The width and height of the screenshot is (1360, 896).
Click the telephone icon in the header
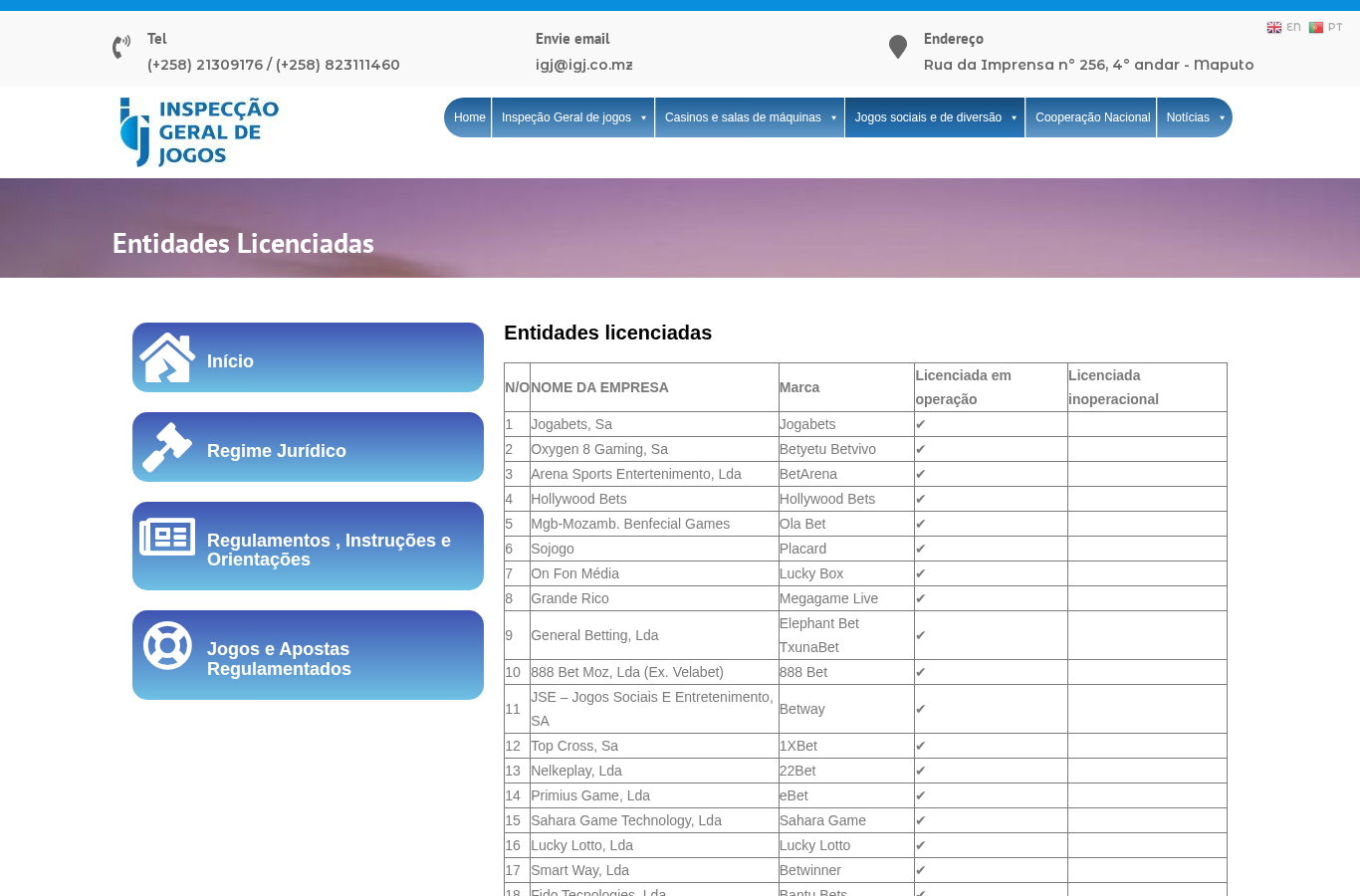pyautogui.click(x=121, y=47)
